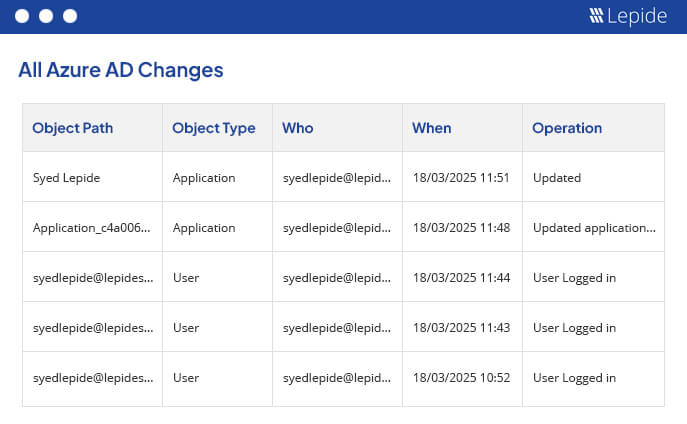Select Object Path cell in the 11:44 row
Image resolution: width=687 pixels, height=424 pixels.
(93, 278)
